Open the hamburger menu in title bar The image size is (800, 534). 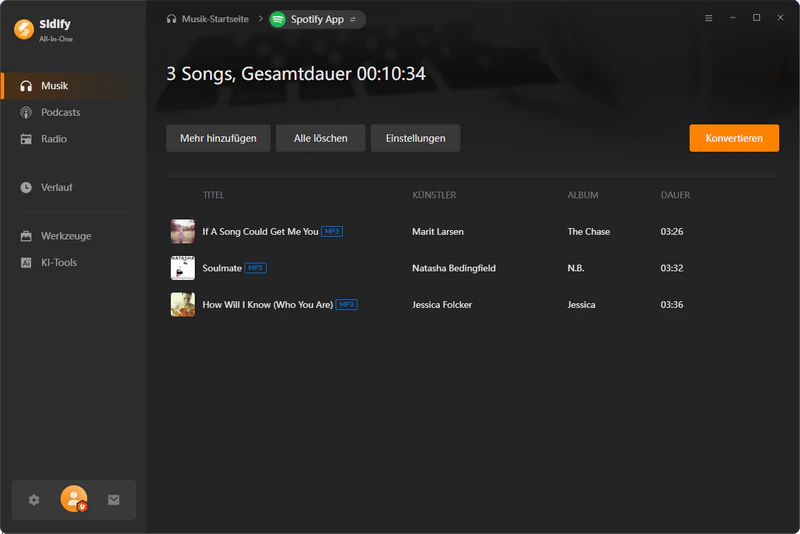pos(709,18)
